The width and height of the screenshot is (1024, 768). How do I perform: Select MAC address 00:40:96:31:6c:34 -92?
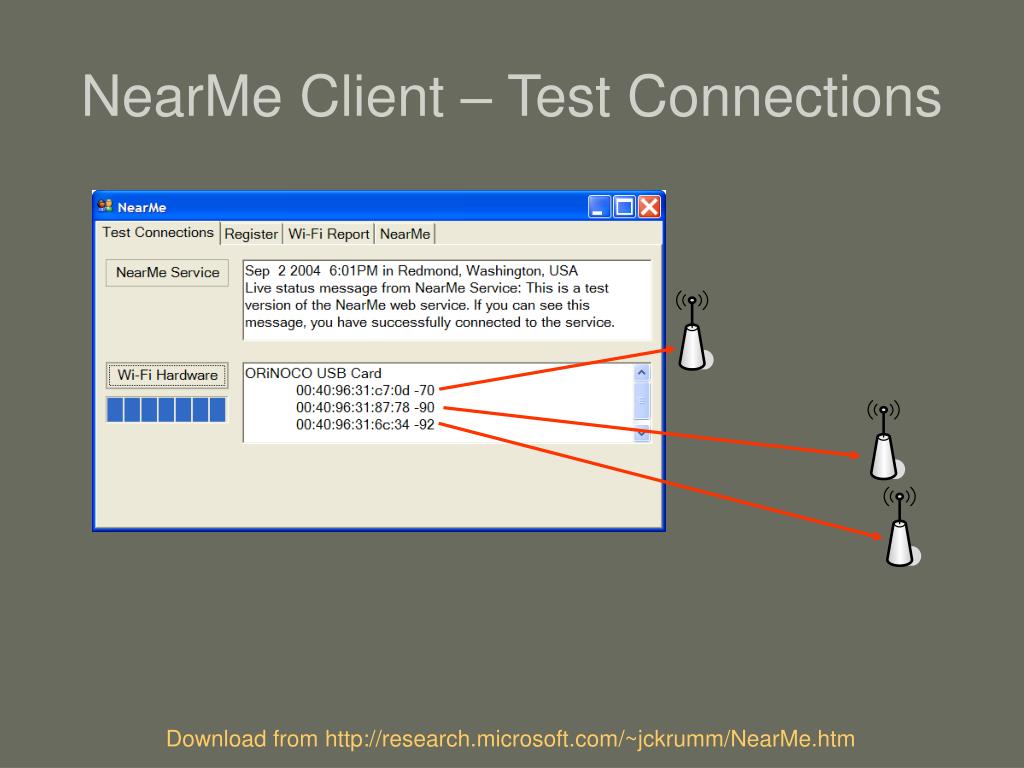point(365,424)
